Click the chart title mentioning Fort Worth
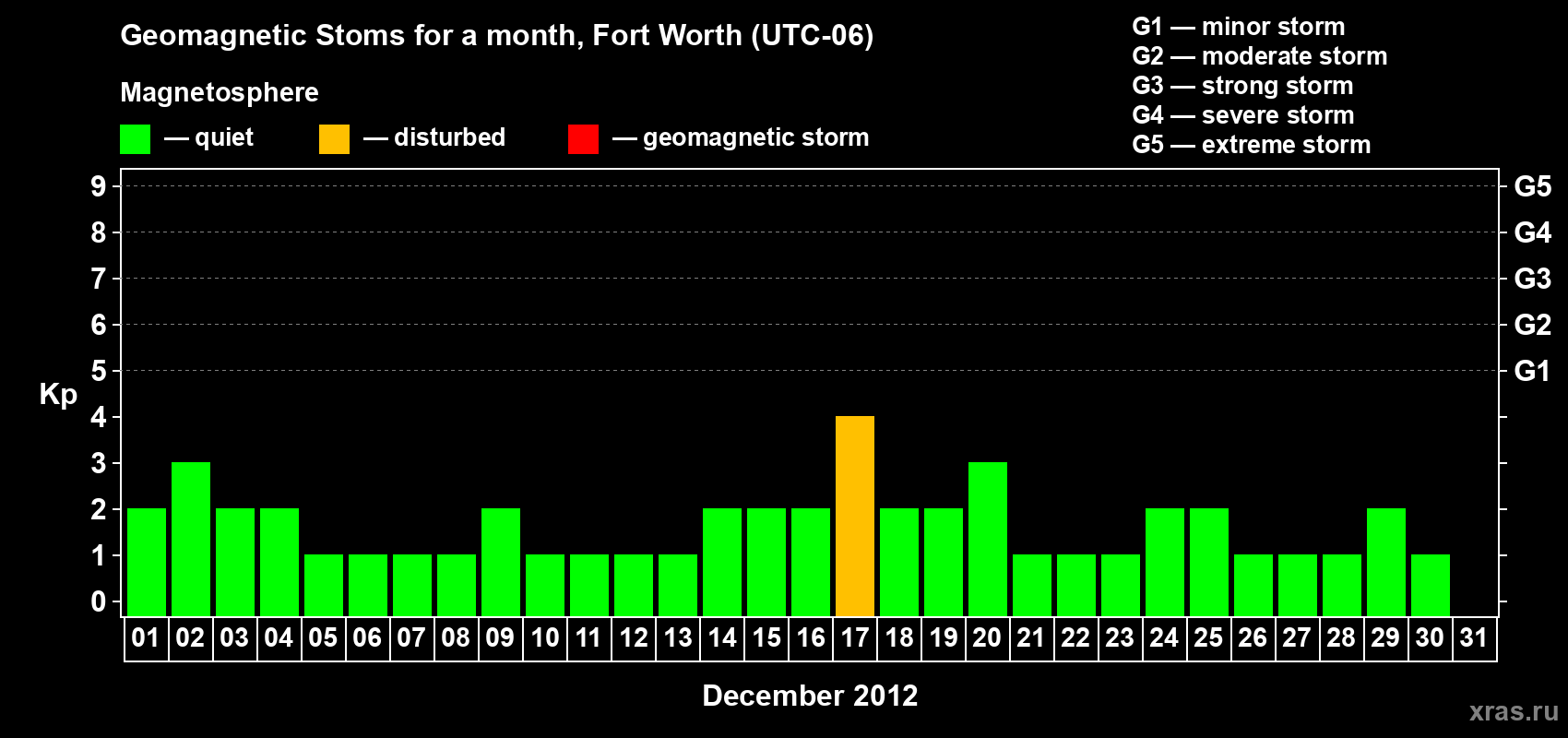 tap(497, 36)
